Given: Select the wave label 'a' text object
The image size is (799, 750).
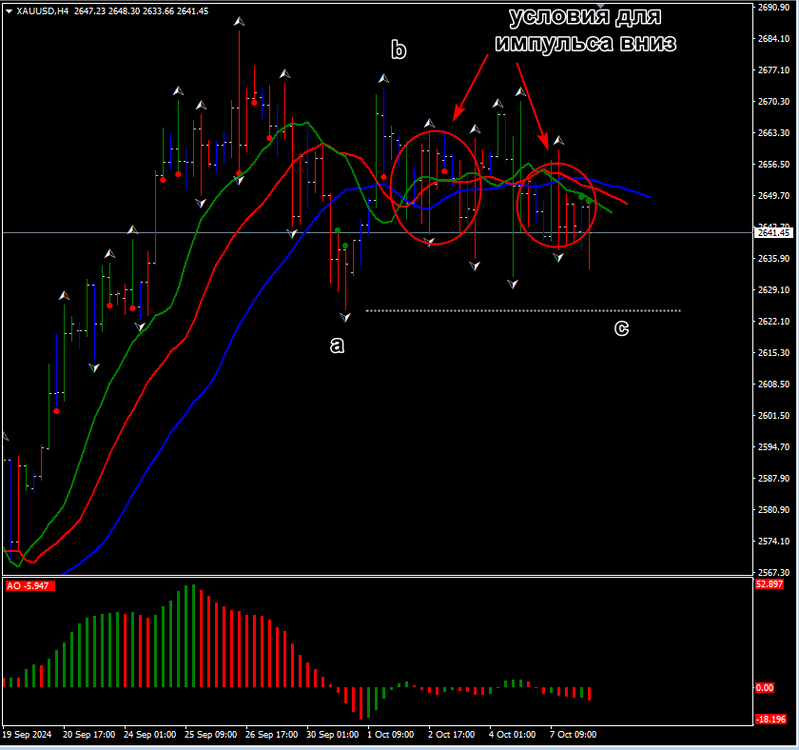Looking at the screenshot, I should 337,345.
